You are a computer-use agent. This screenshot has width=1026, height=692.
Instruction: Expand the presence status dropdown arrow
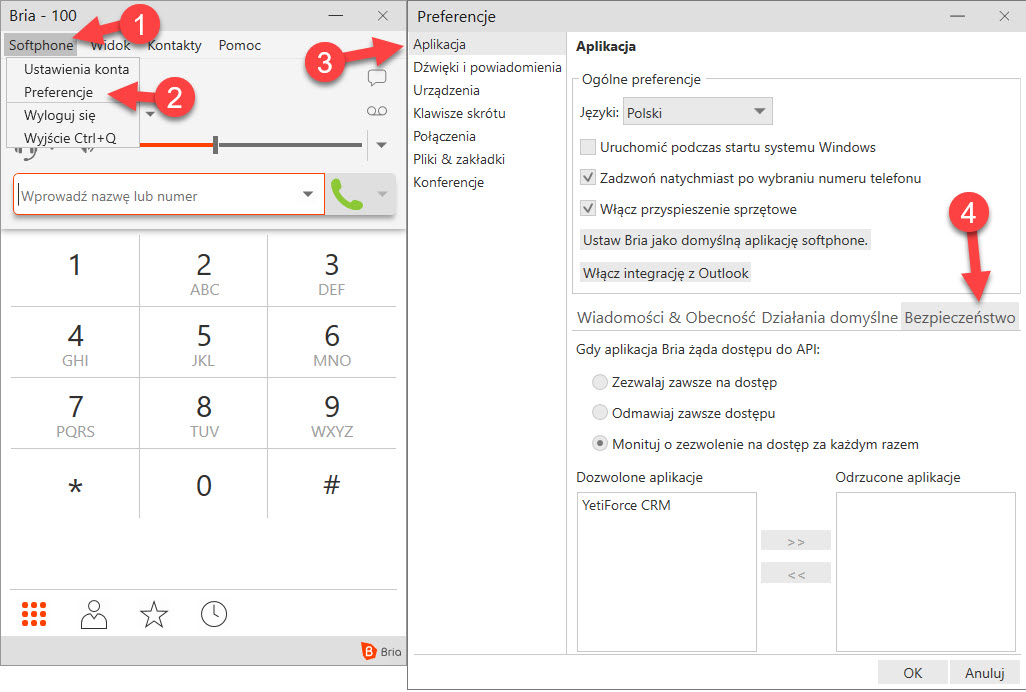coord(150,114)
